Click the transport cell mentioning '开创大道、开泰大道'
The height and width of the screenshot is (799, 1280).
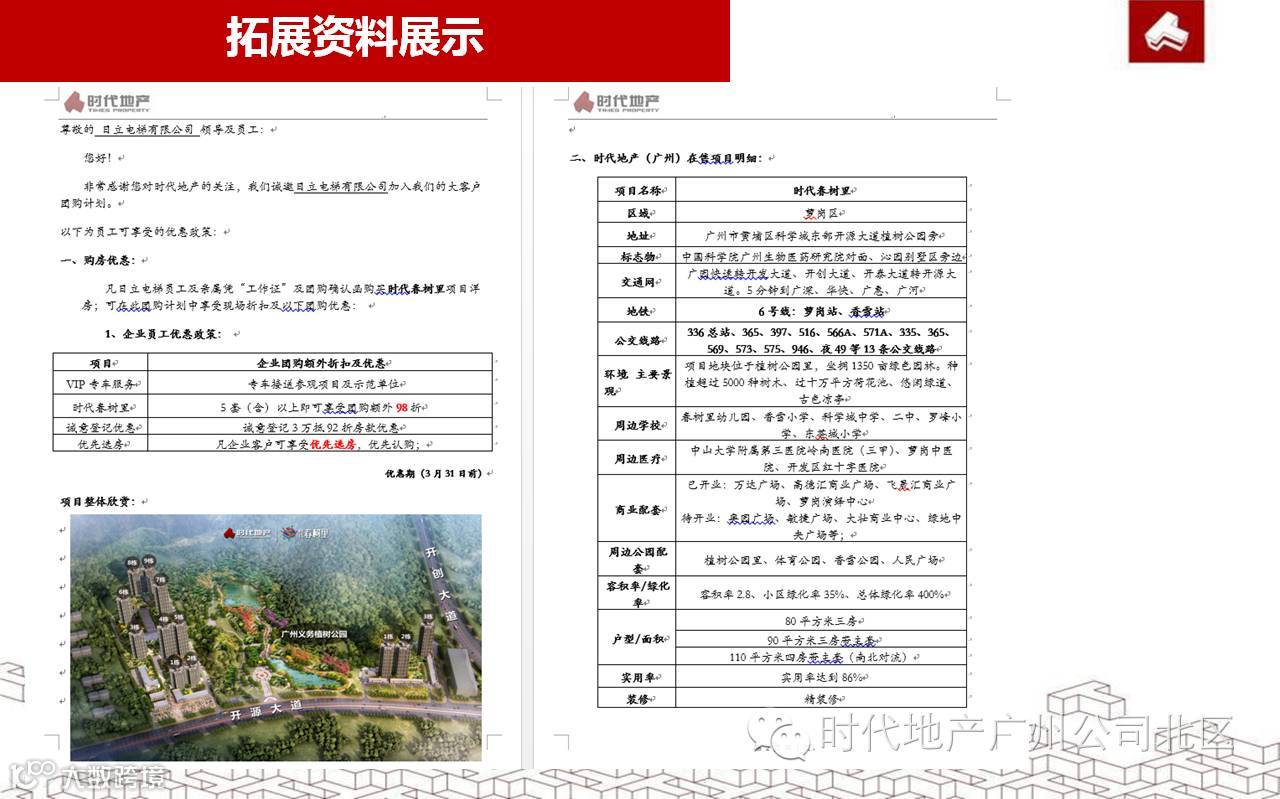tap(822, 282)
